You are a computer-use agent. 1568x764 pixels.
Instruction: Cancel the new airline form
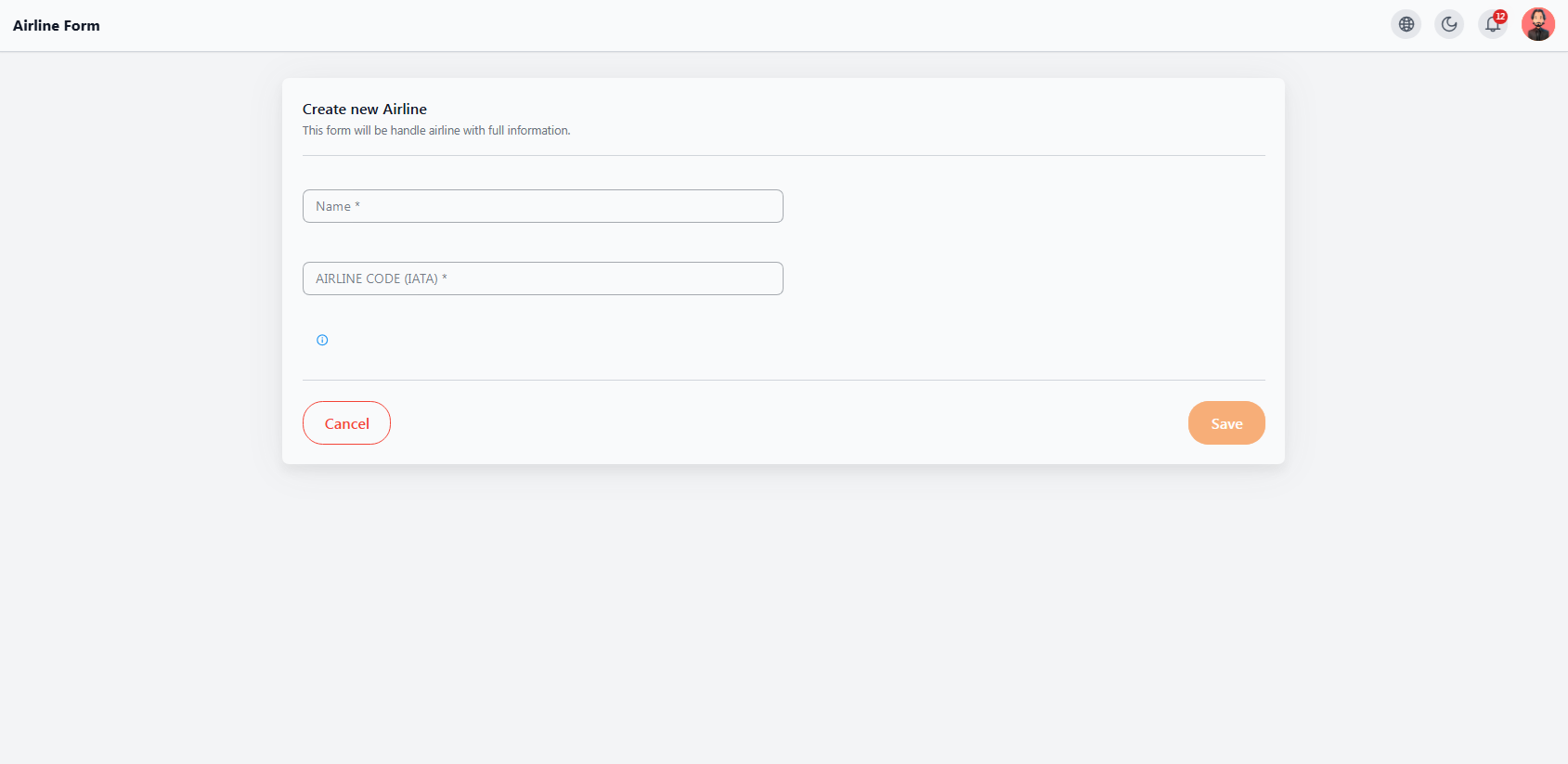pos(346,422)
